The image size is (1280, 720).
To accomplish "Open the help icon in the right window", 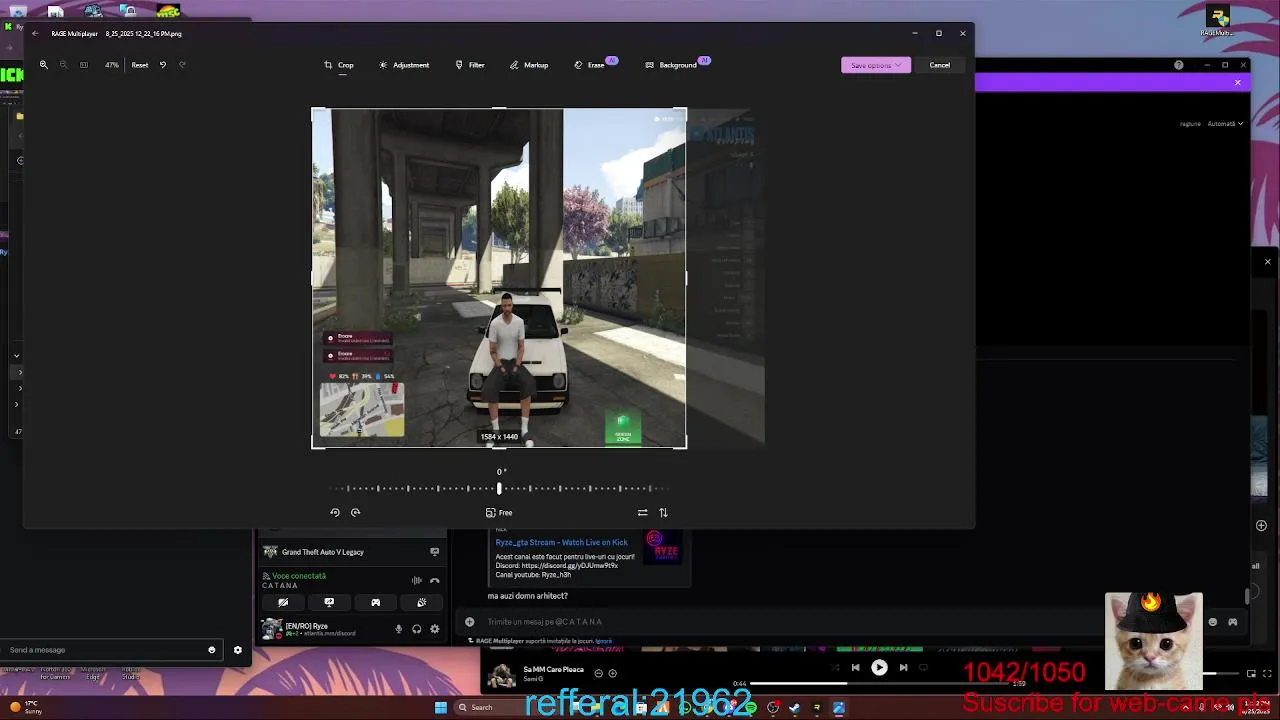I will pos(1178,65).
